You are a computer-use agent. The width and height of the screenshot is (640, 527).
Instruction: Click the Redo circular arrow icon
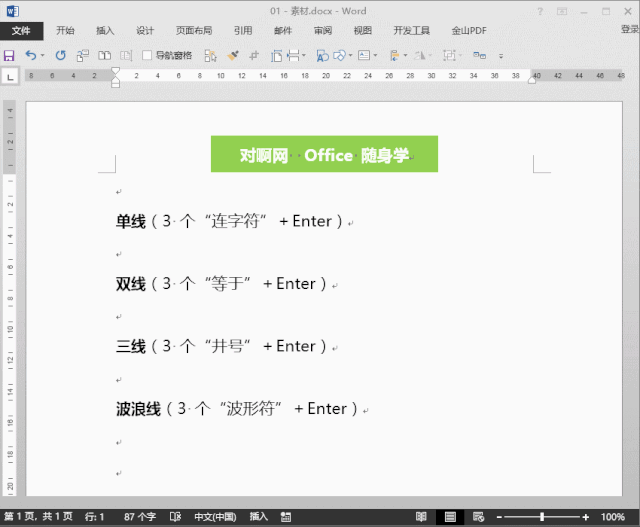coord(61,55)
